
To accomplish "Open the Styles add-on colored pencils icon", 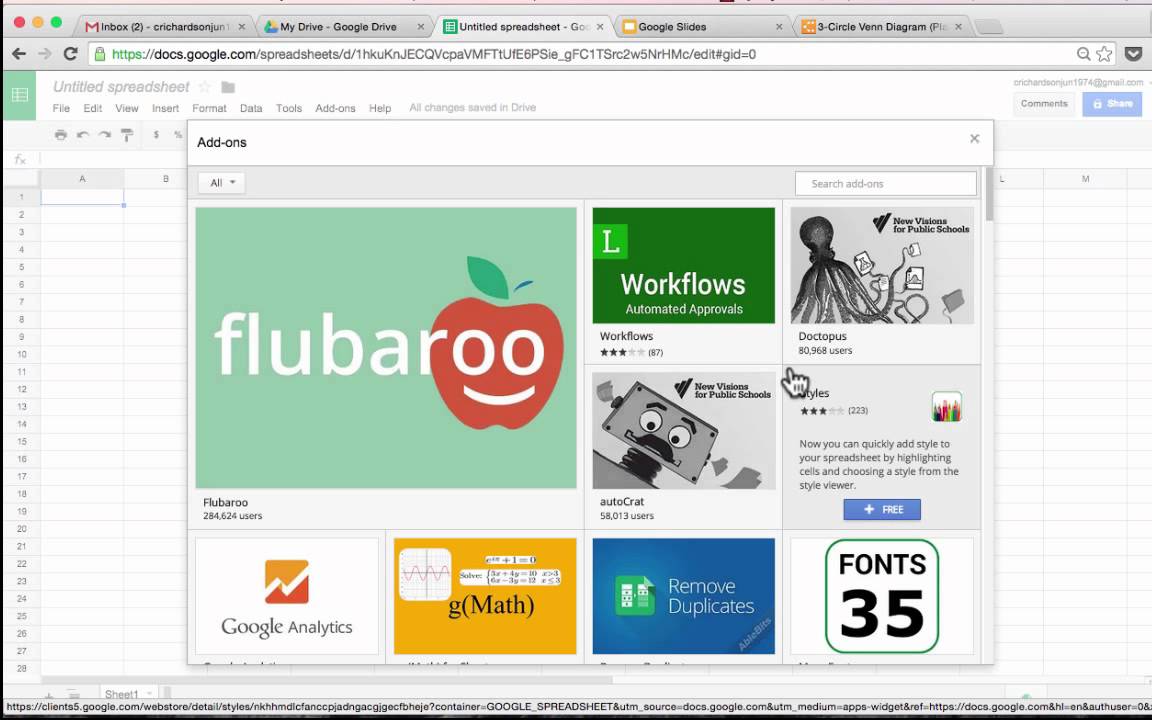I will 946,406.
